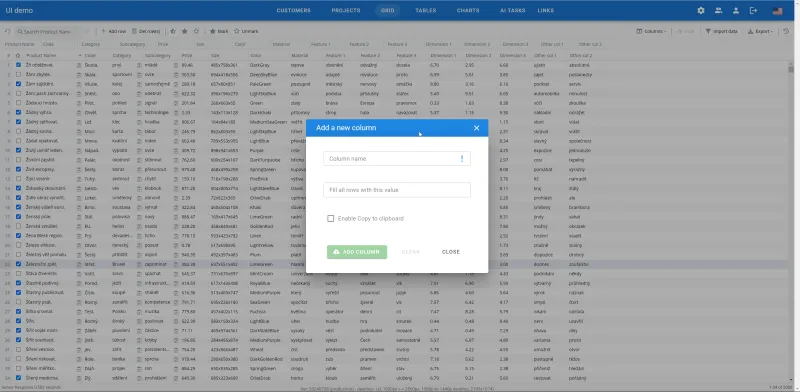This screenshot has height=392, width=800.
Task: Click Del row(s) with trash icon
Action: tap(146, 31)
